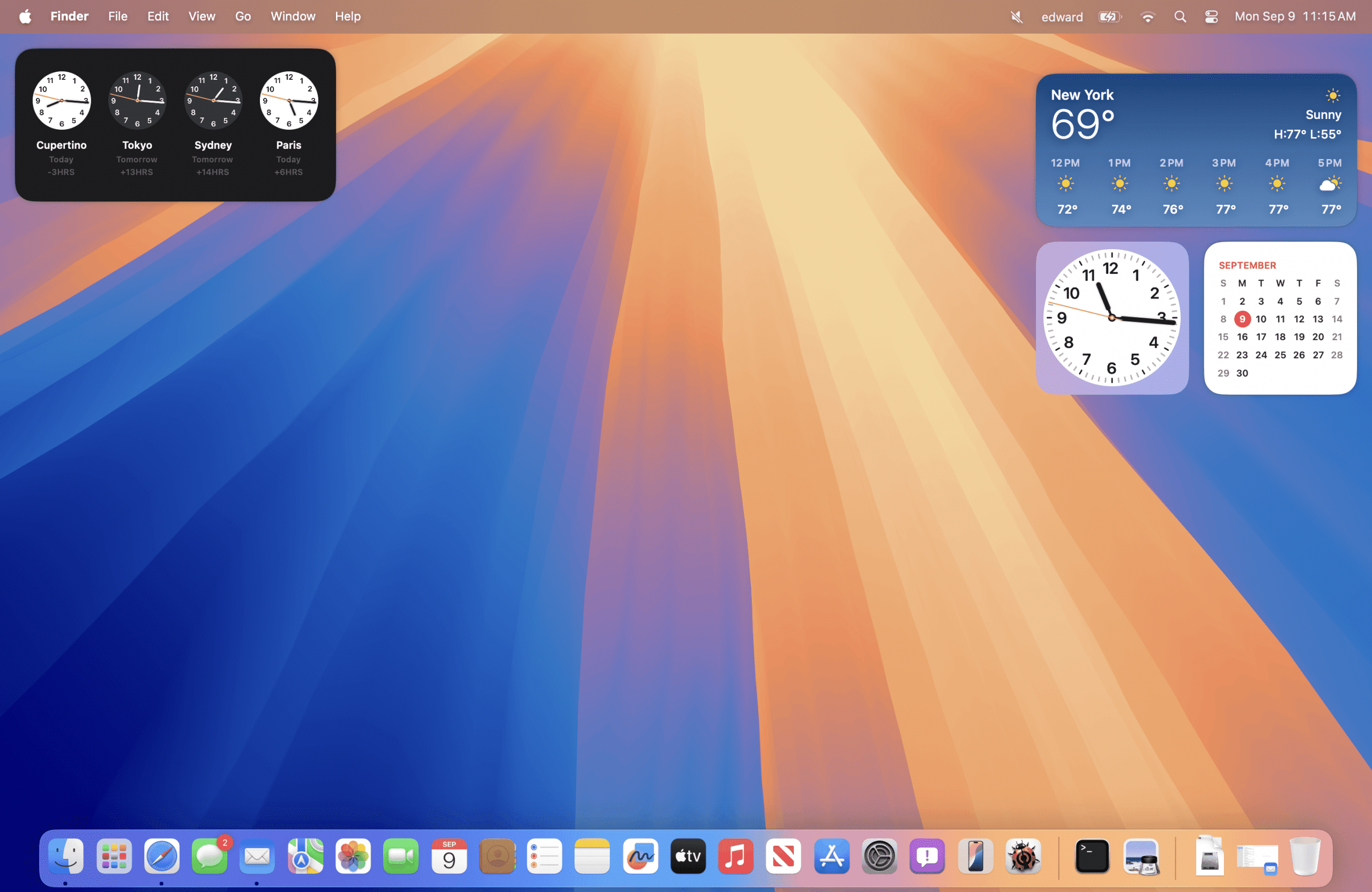Open the File menu
Viewport: 1372px width, 892px height.
coord(117,16)
